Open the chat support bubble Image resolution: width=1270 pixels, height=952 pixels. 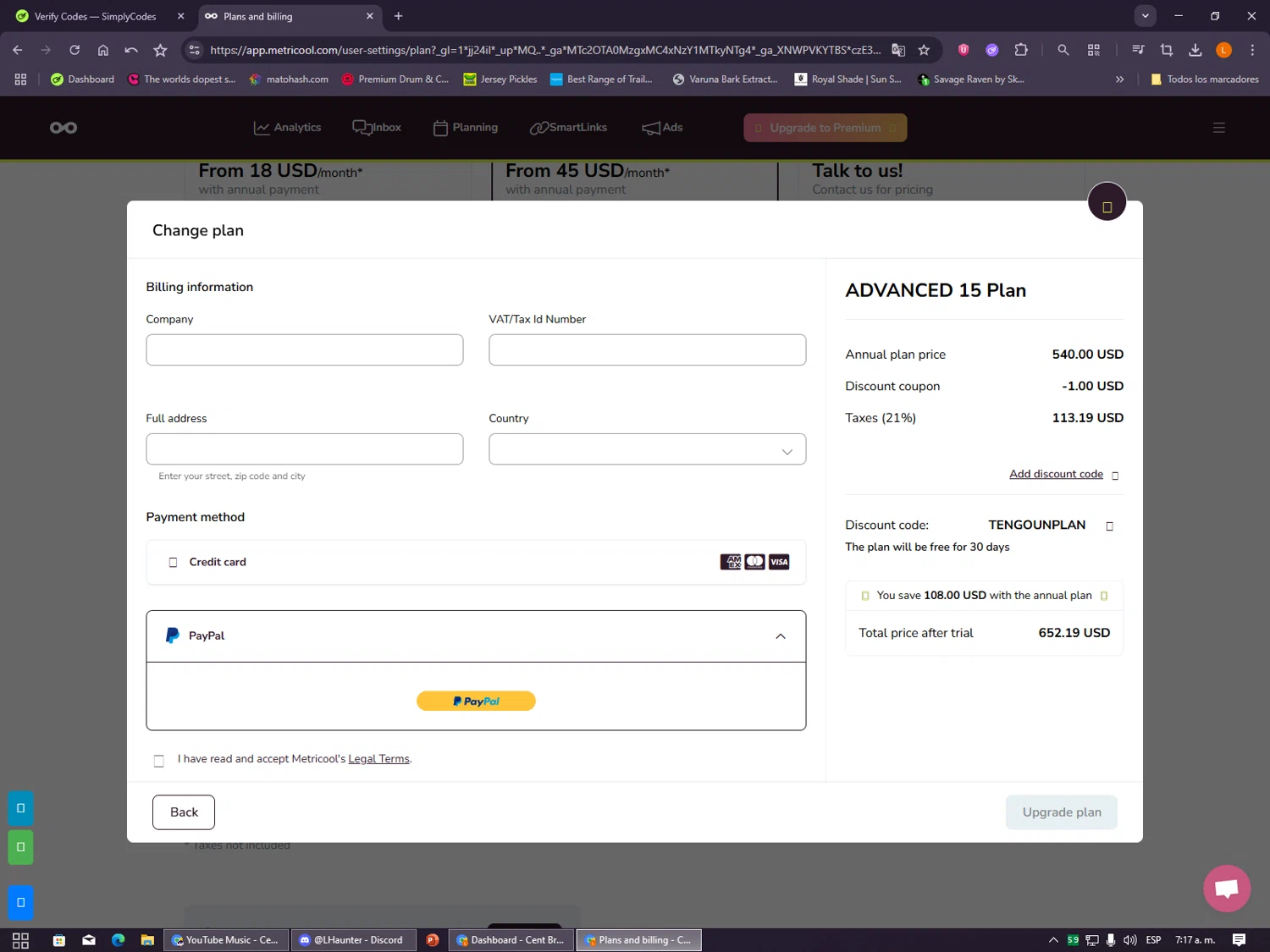point(1227,889)
